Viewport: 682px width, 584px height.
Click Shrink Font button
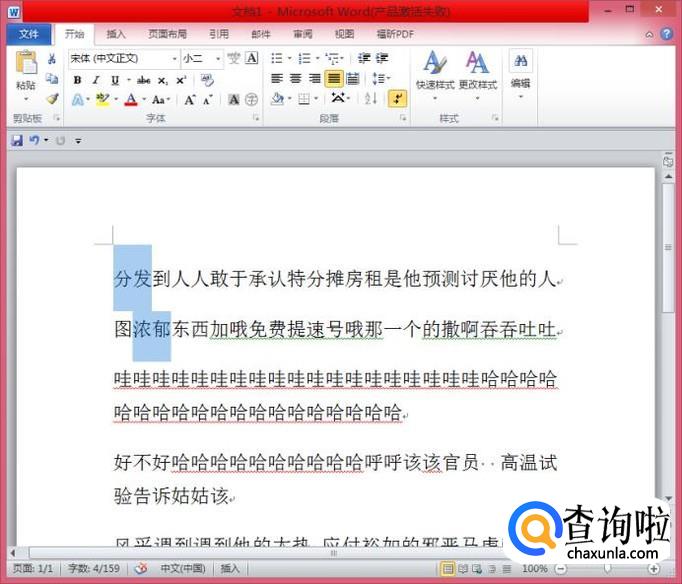[x=207, y=100]
